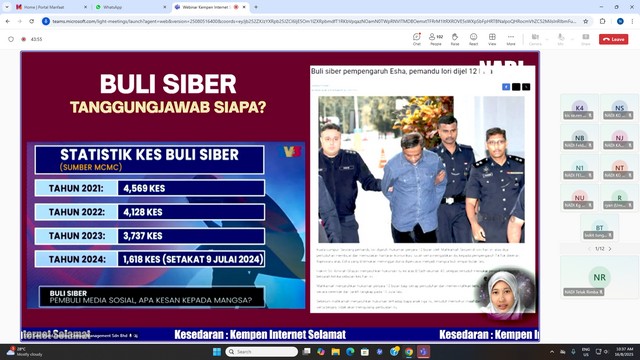Viewport: 640px width, 360px height.
Task: Expand the camera options dropdown arrow
Action: (547, 39)
